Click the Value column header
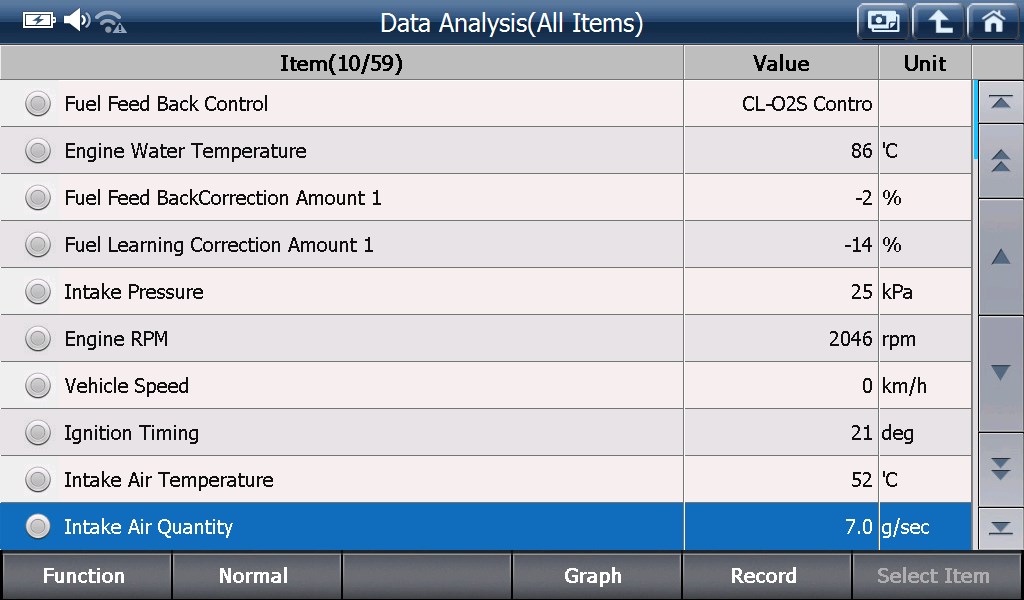 click(781, 63)
